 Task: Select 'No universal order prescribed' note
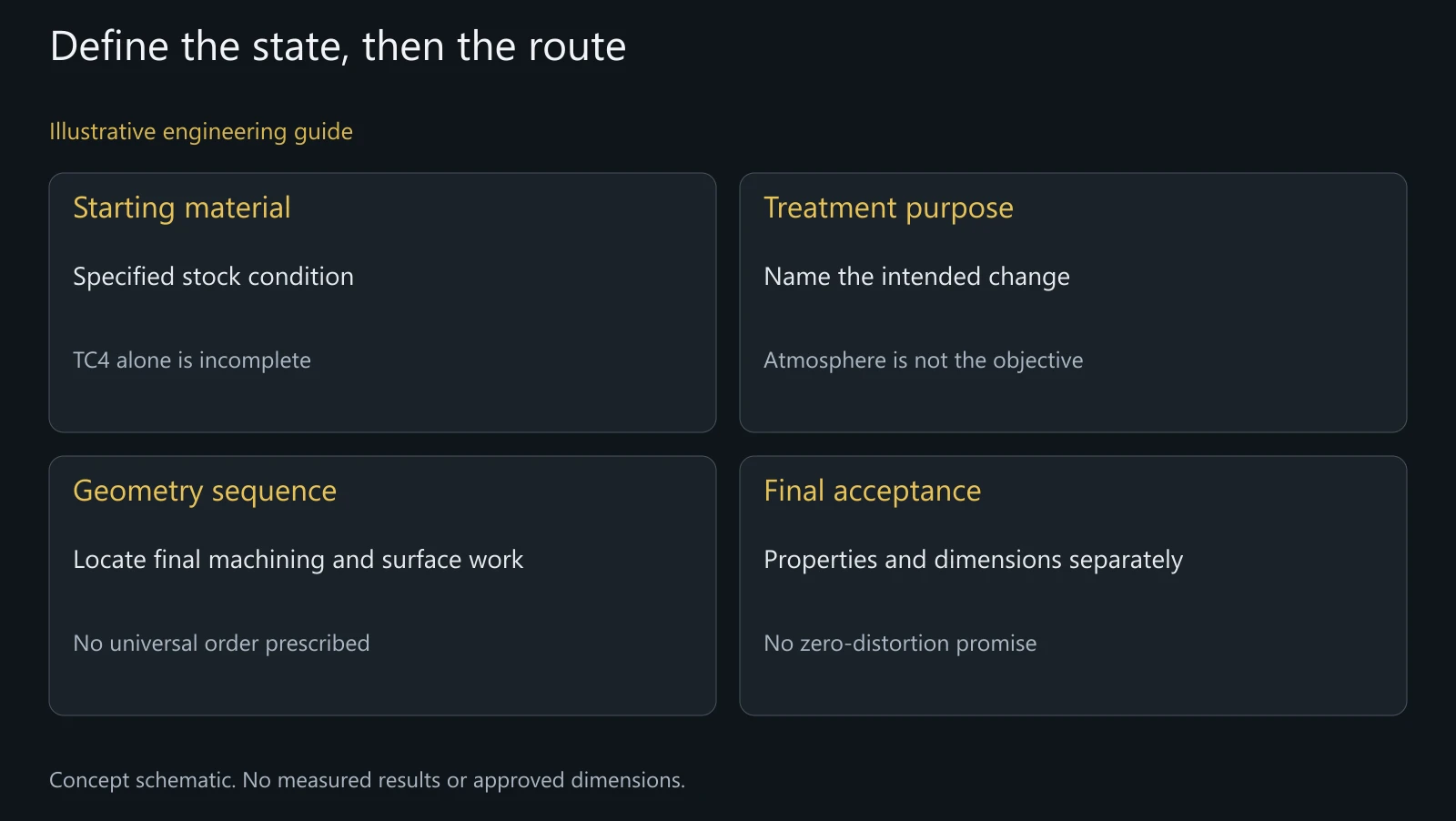pos(221,644)
